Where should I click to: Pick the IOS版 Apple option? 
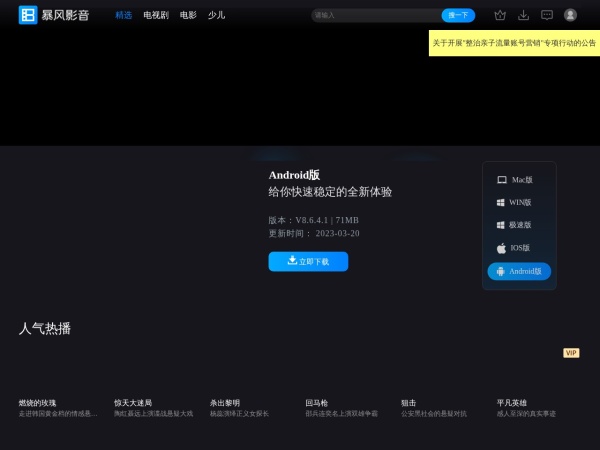tap(519, 248)
